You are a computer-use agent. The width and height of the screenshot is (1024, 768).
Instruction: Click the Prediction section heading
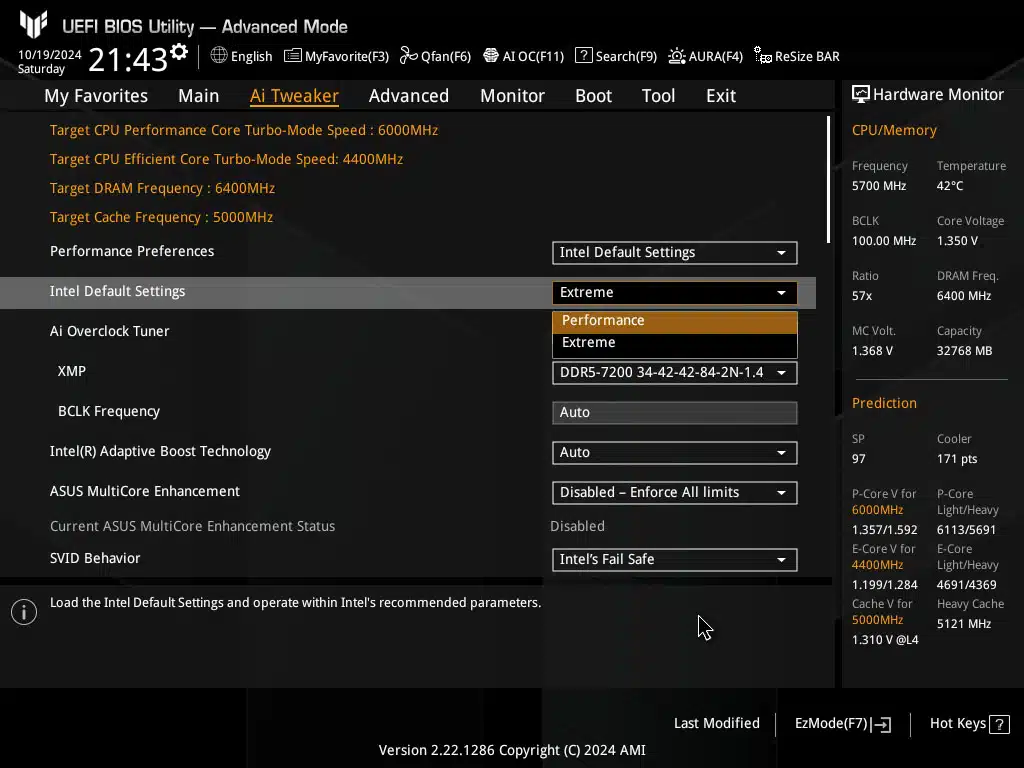tap(884, 404)
